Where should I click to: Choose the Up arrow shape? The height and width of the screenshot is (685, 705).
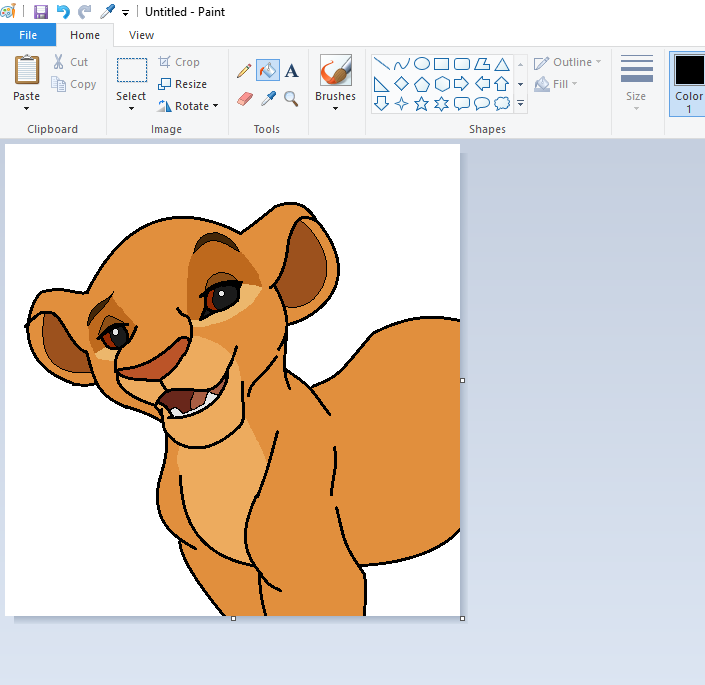[502, 84]
